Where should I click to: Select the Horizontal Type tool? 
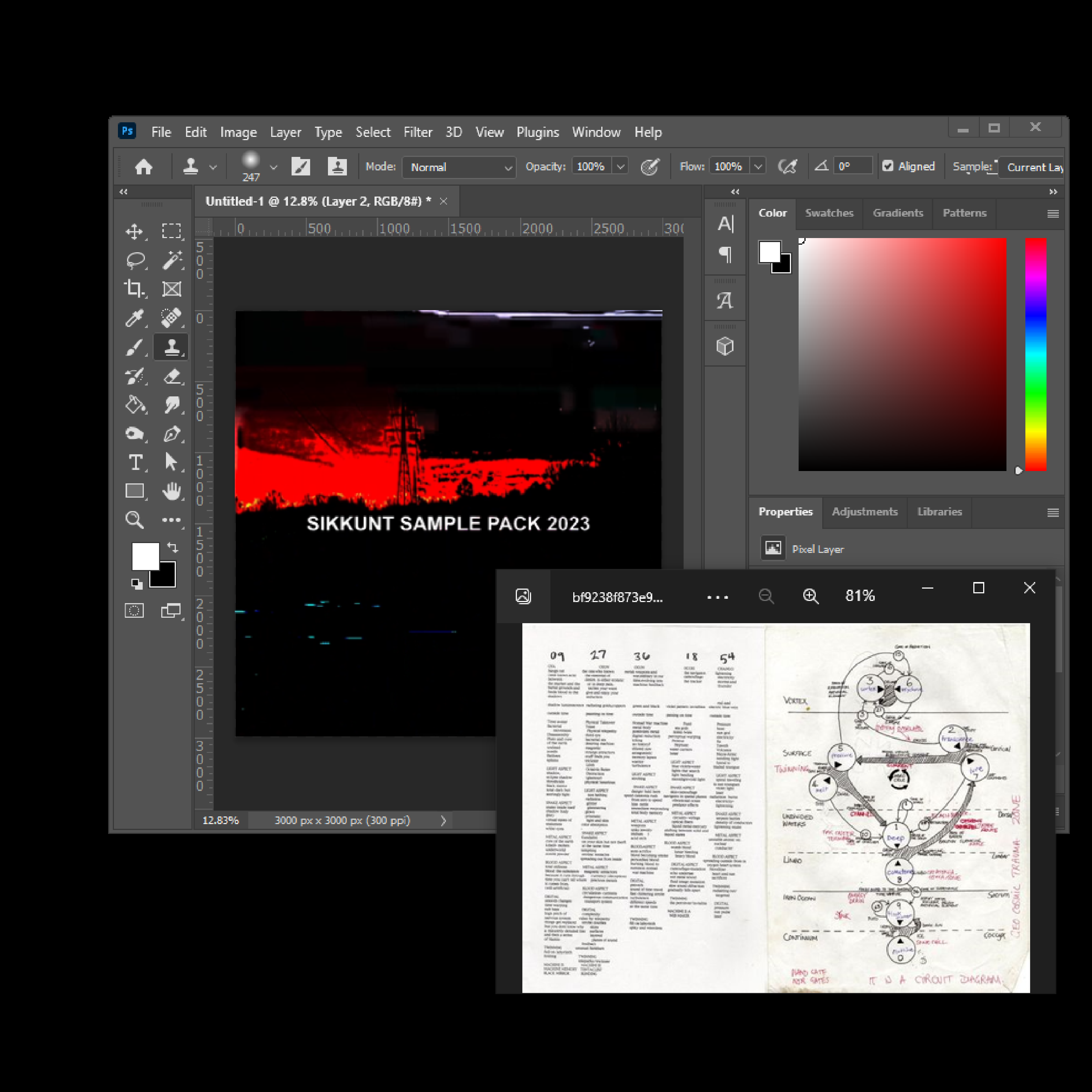135,462
